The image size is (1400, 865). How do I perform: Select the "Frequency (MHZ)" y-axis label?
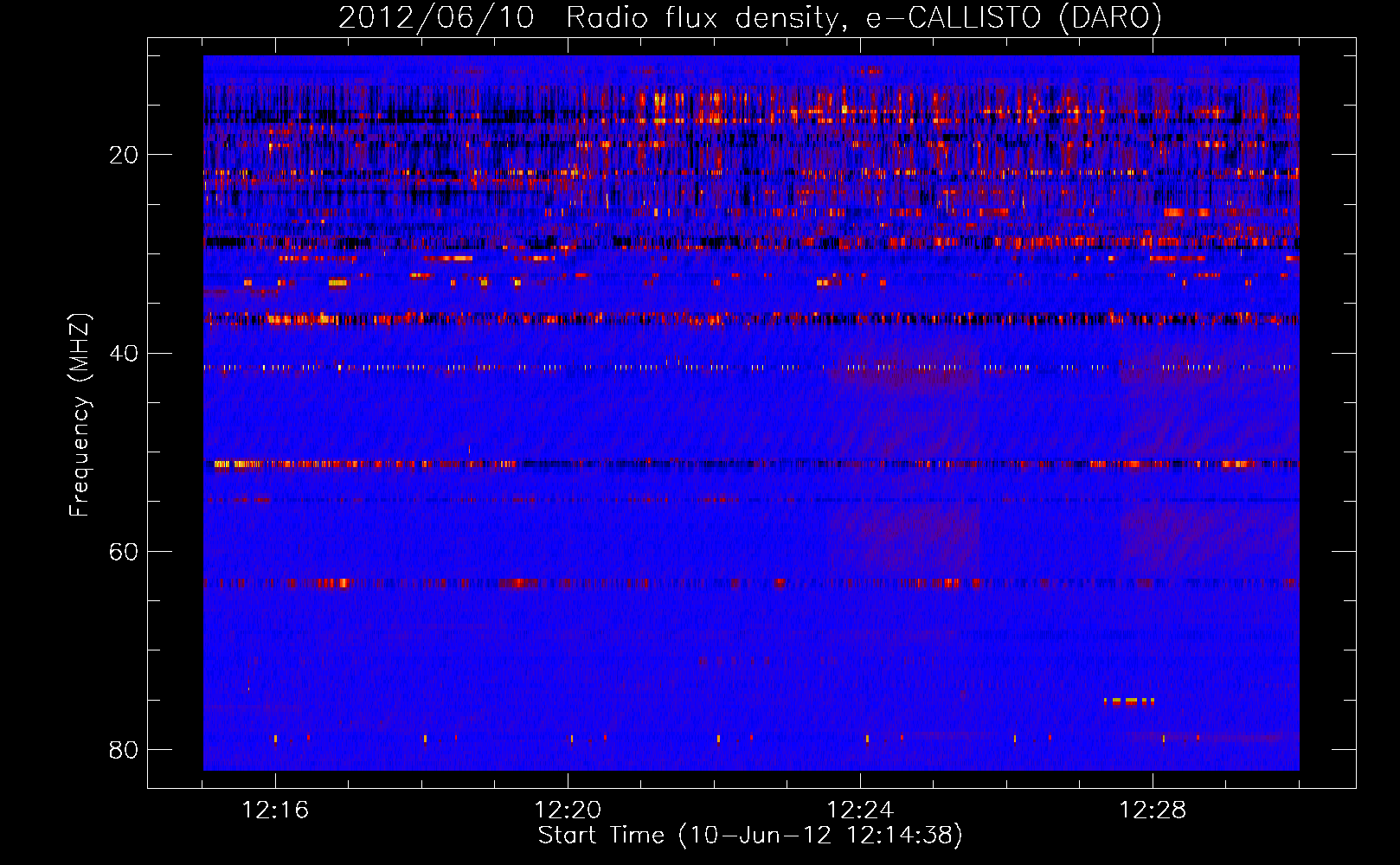80,415
